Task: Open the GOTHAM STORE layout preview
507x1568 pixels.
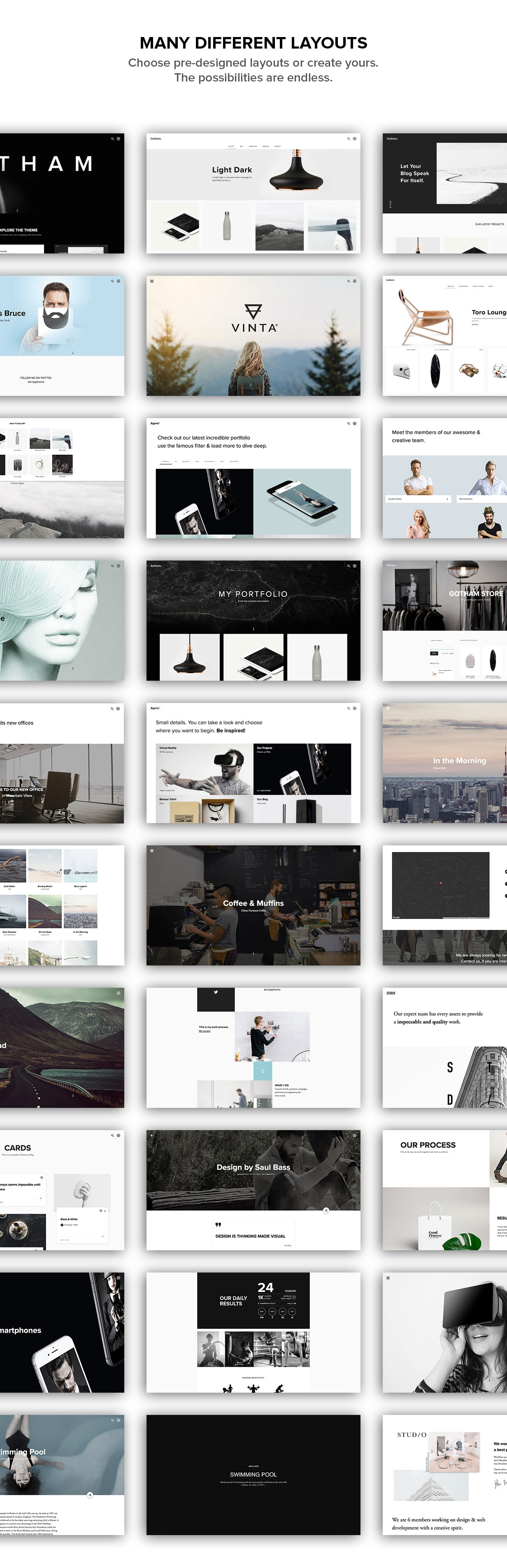Action: (x=445, y=620)
